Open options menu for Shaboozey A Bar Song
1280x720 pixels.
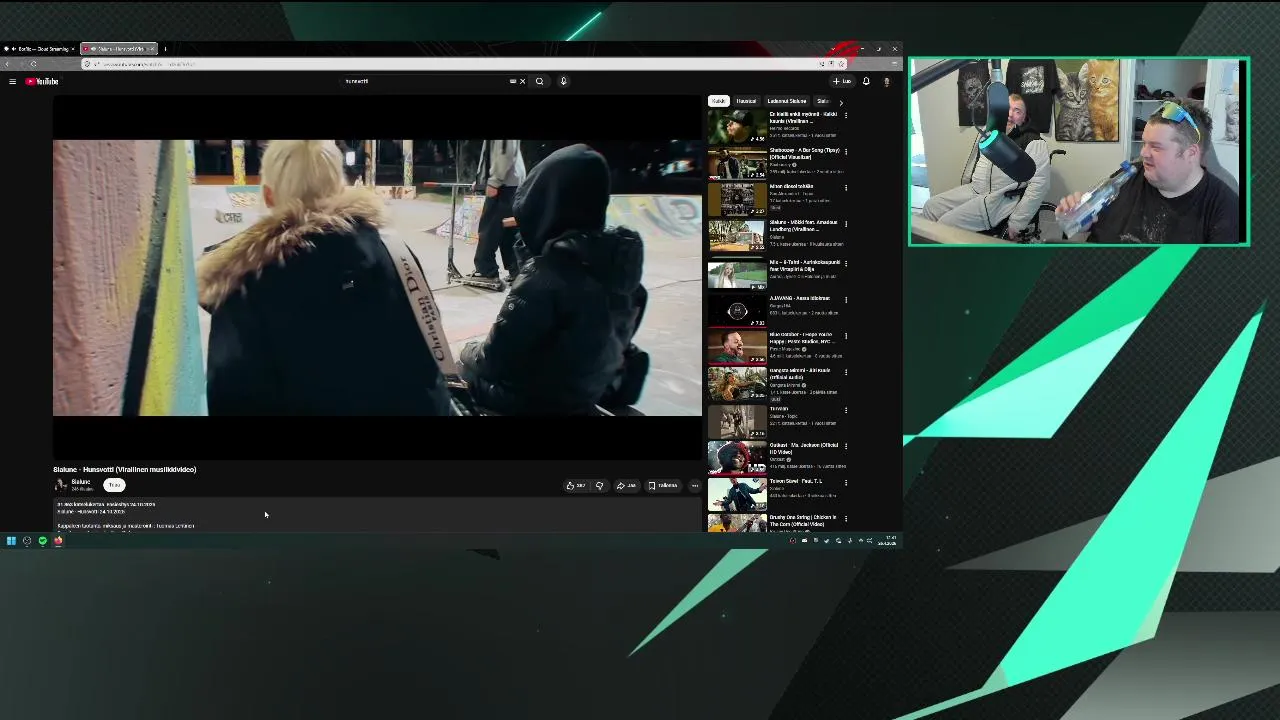846,152
